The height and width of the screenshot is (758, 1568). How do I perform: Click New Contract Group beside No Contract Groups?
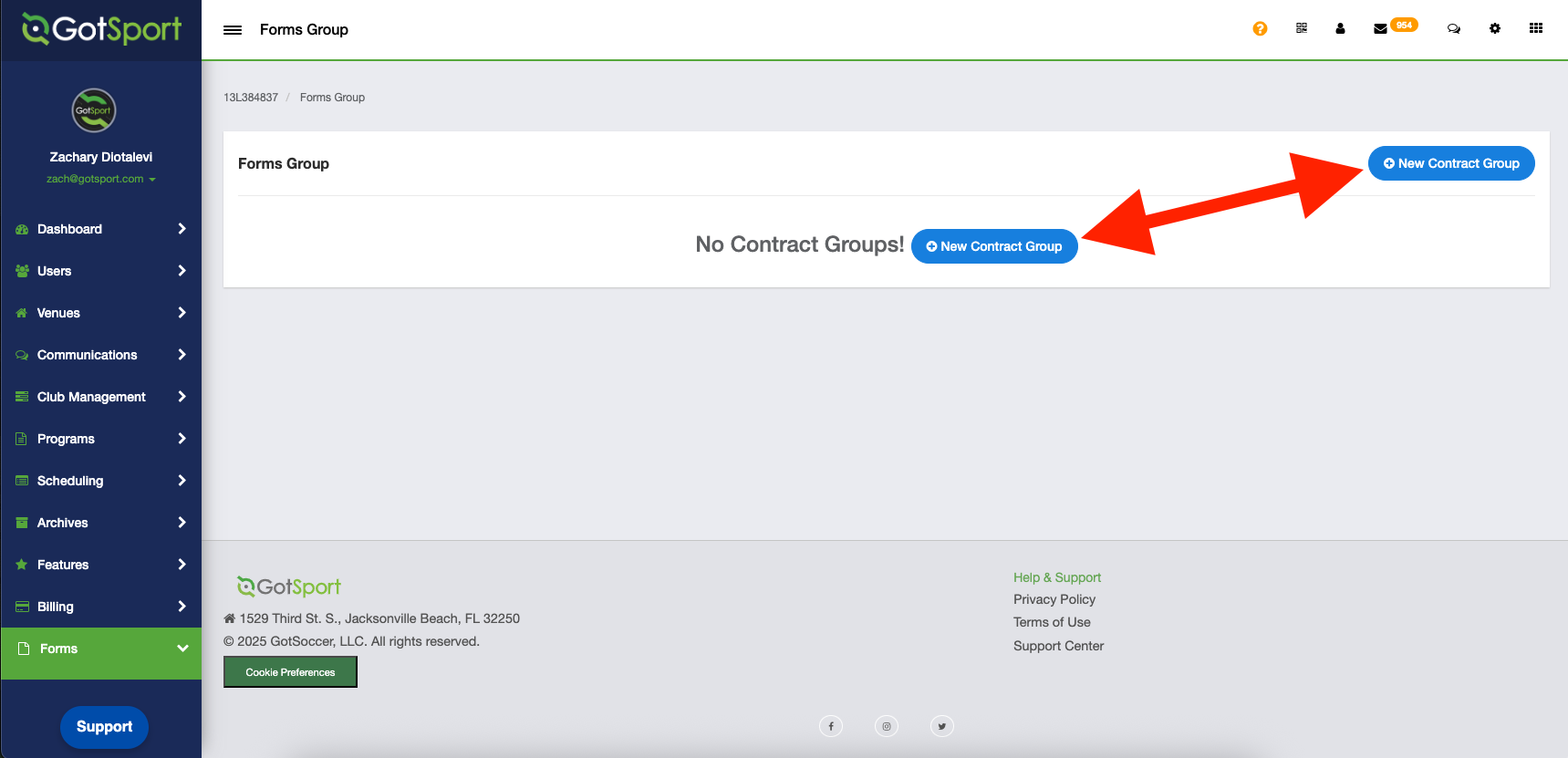[994, 246]
